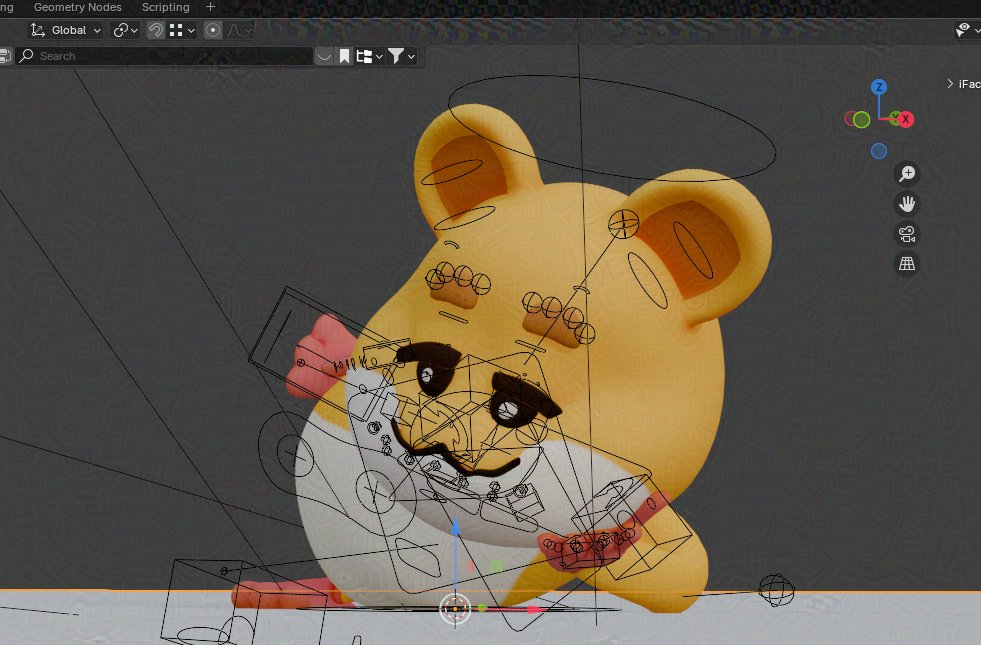The height and width of the screenshot is (645, 981).
Task: Switch perspective/orthographic with the grid button
Action: pyautogui.click(x=907, y=263)
